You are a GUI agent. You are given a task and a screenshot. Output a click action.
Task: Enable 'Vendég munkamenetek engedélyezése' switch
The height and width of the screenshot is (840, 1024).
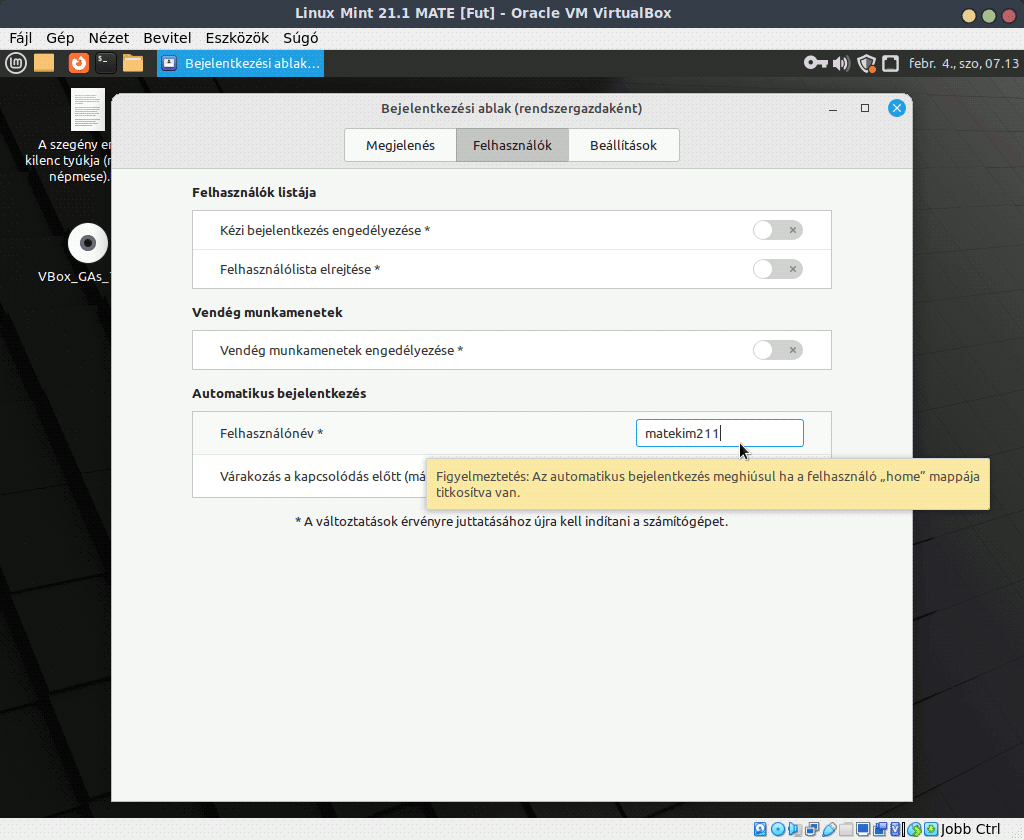tap(777, 350)
